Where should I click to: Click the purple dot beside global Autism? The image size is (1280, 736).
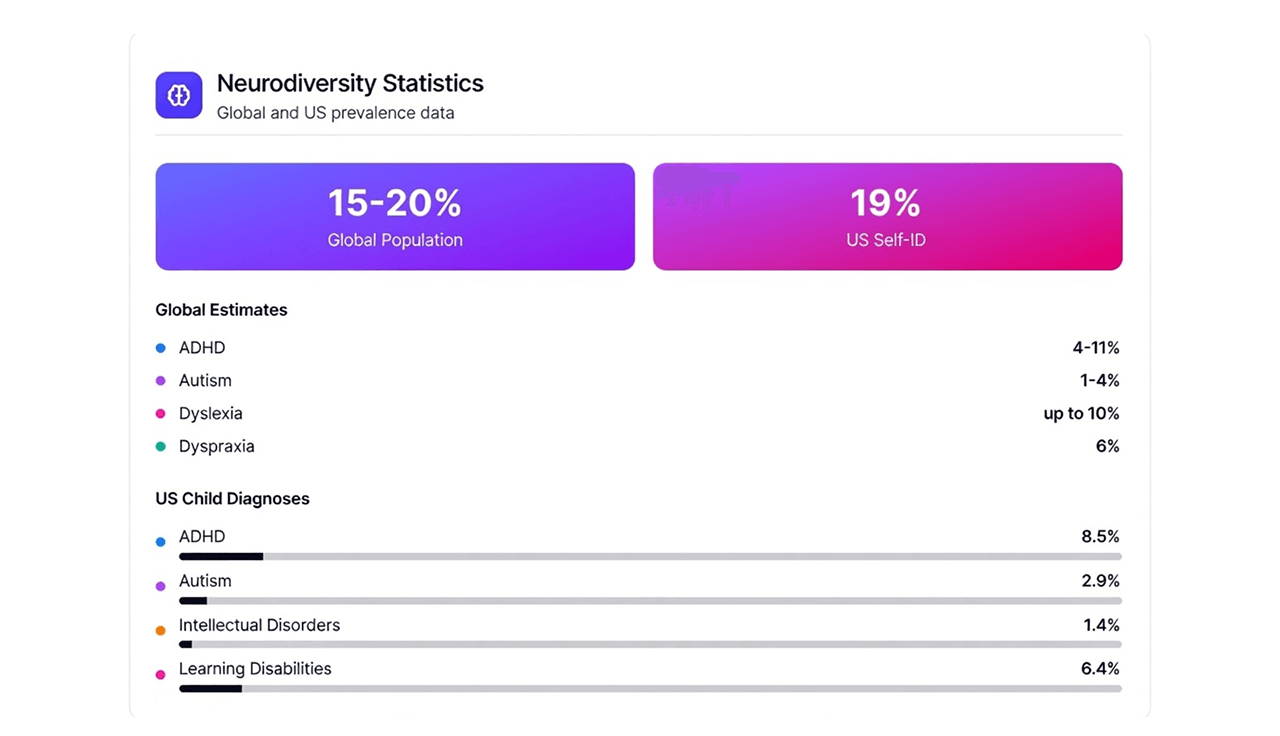(x=160, y=381)
